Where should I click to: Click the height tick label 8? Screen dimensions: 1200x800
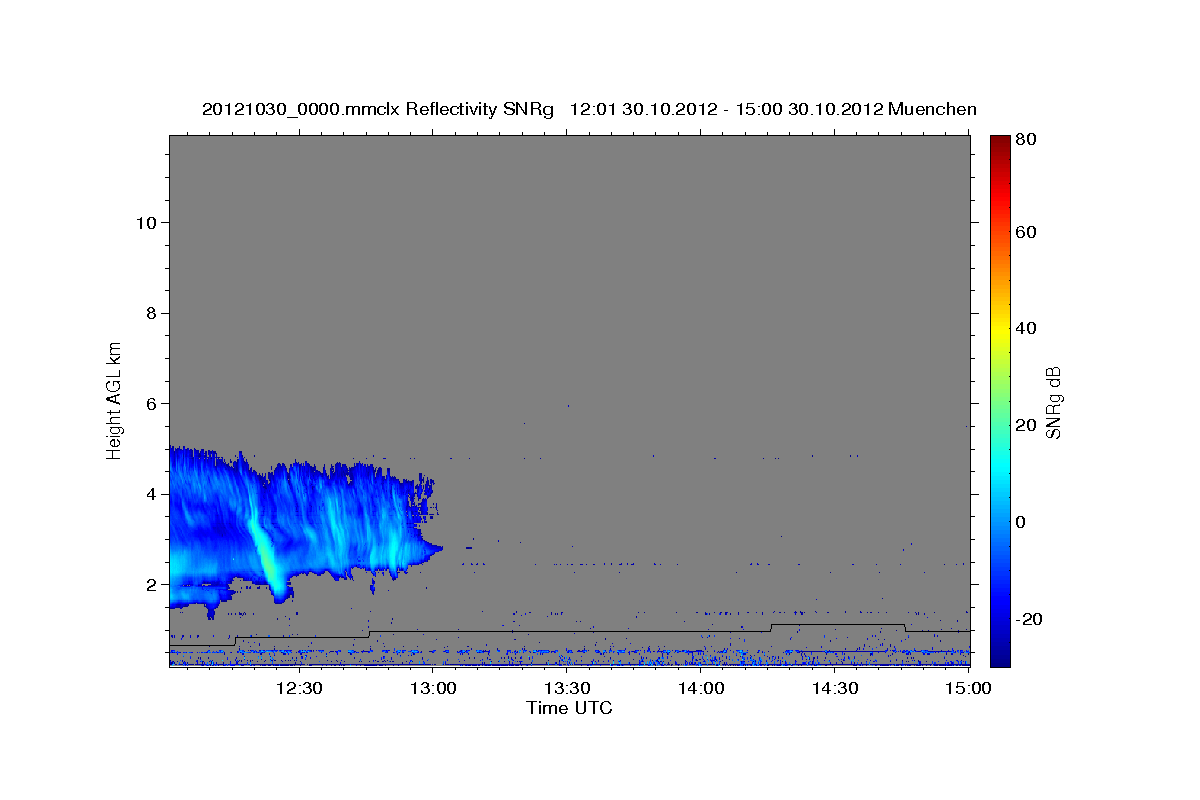click(151, 313)
